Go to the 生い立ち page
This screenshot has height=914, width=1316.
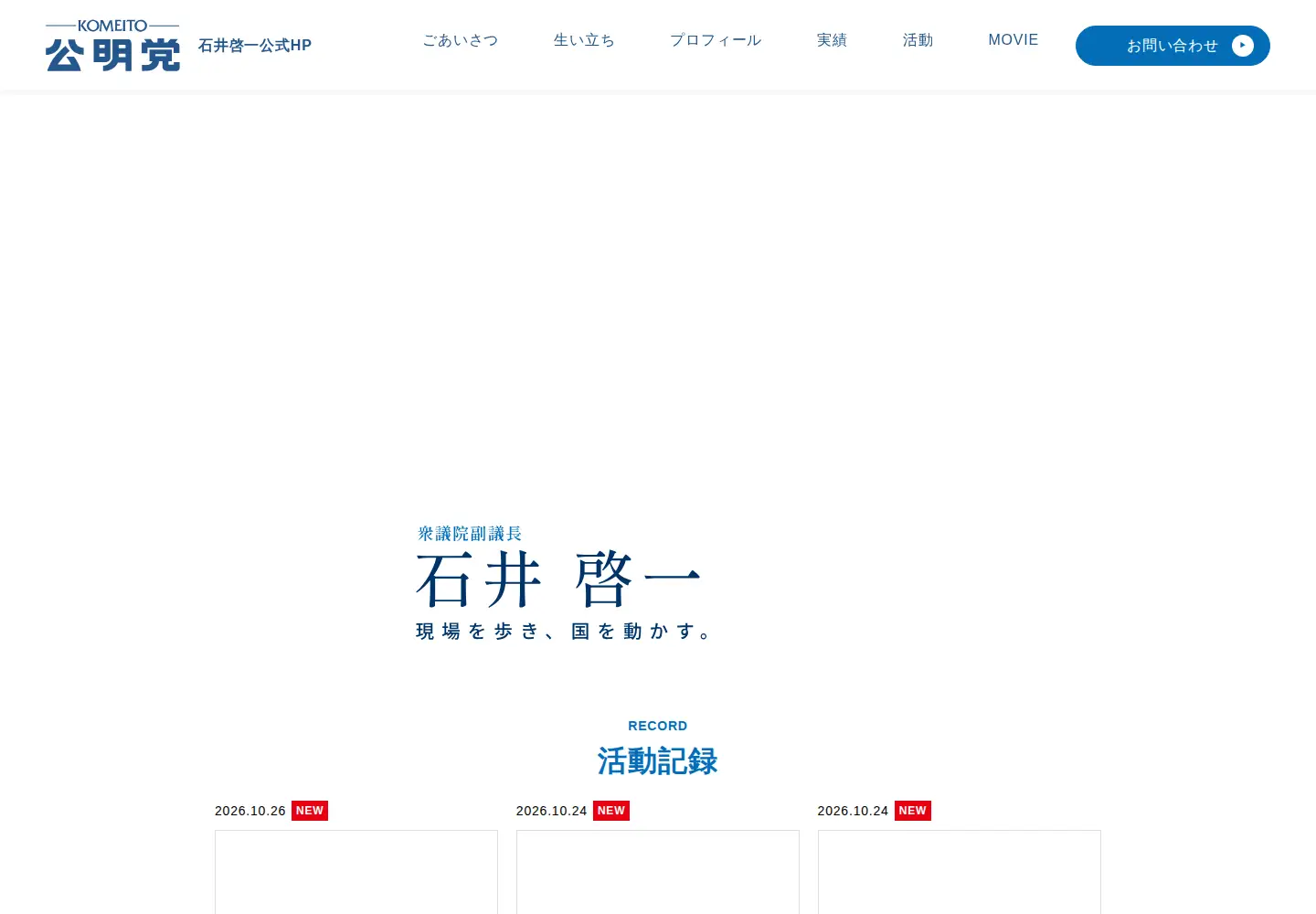(x=584, y=40)
